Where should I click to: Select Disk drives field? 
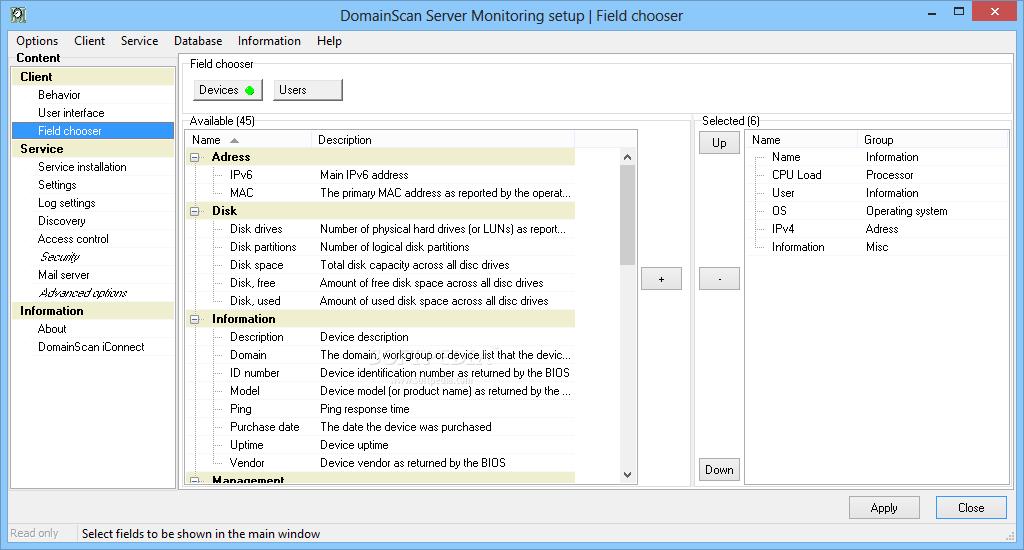(x=256, y=229)
